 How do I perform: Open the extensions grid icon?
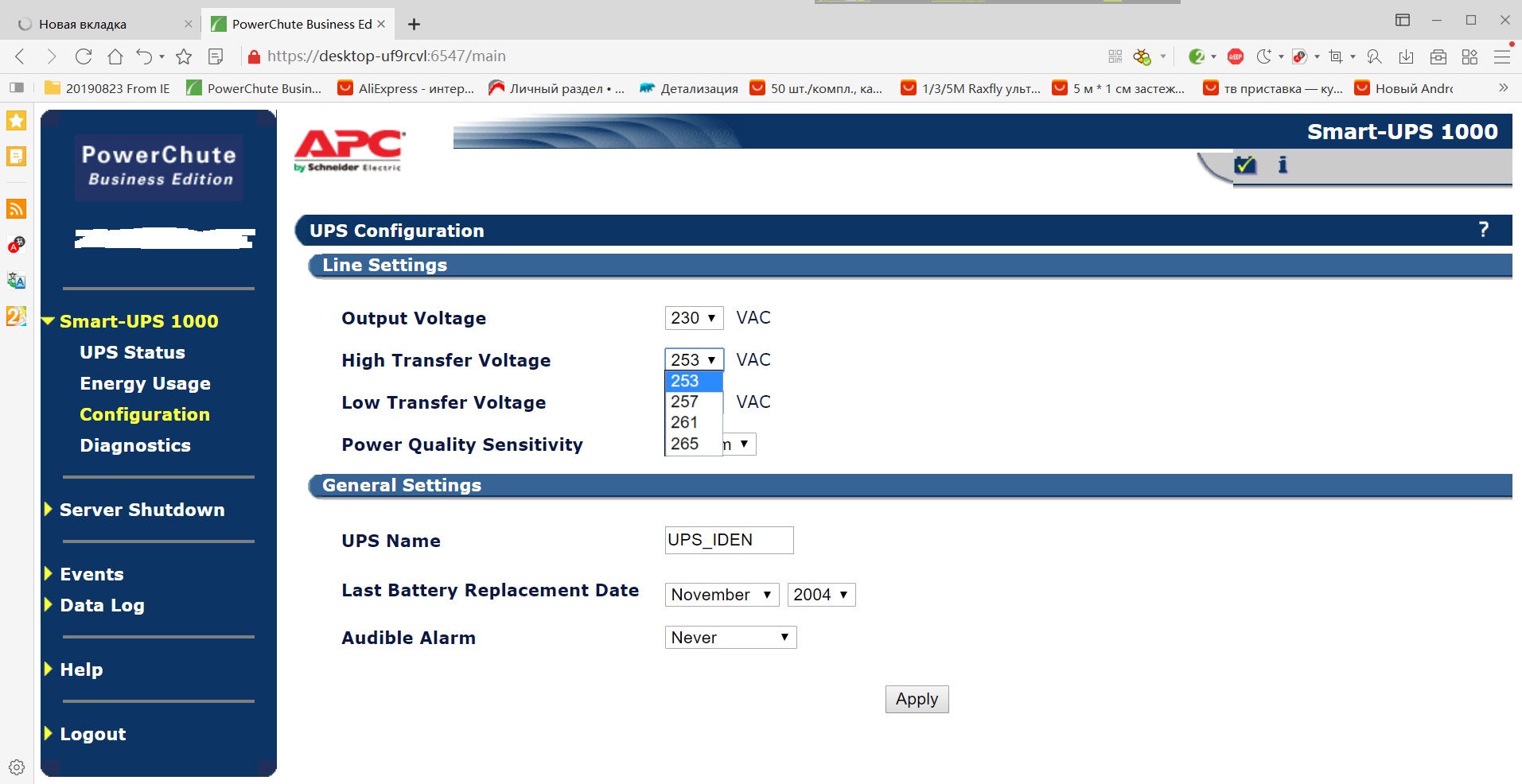1469,56
